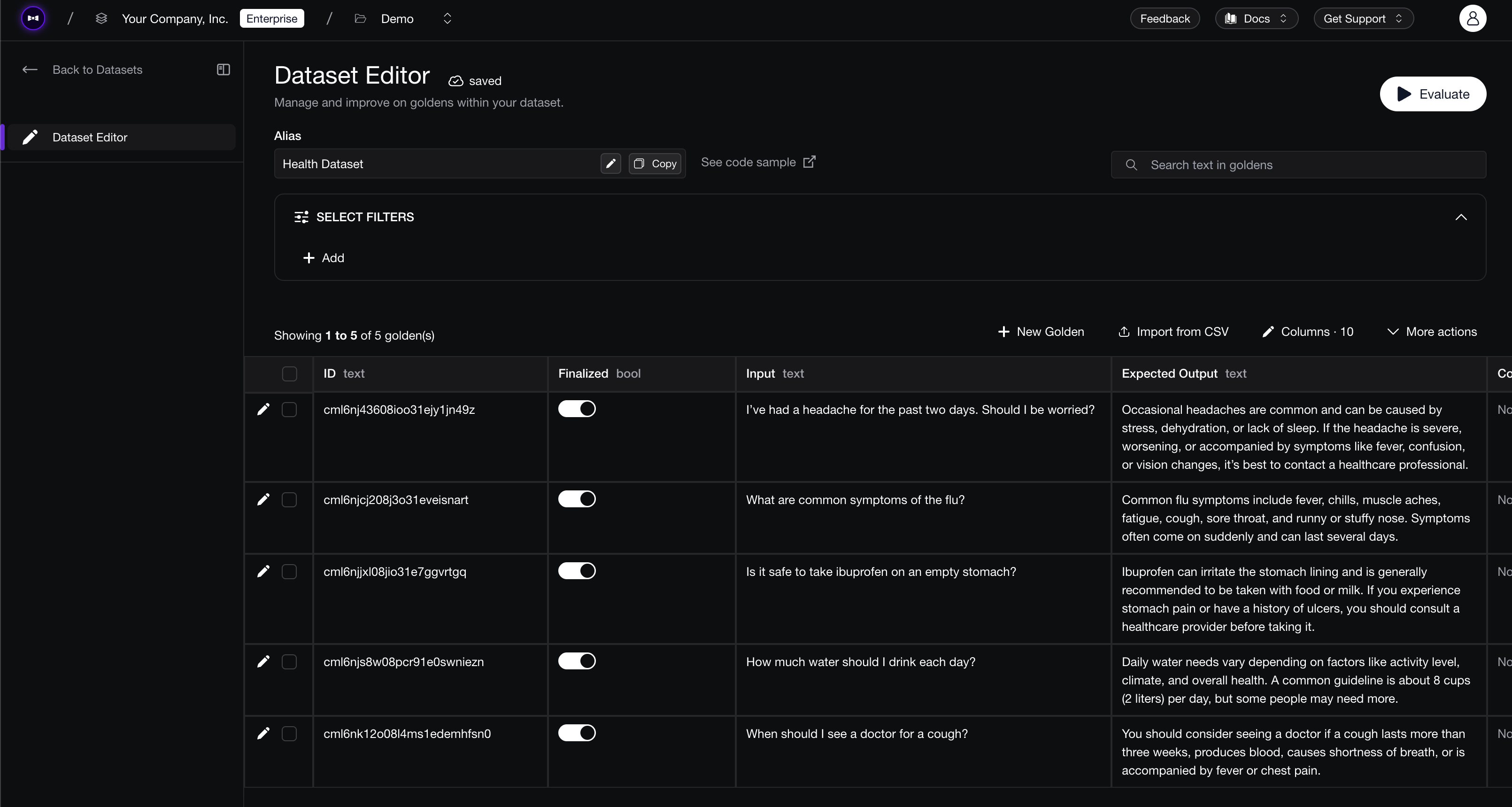
Task: Open the More actions dropdown
Action: point(1432,332)
